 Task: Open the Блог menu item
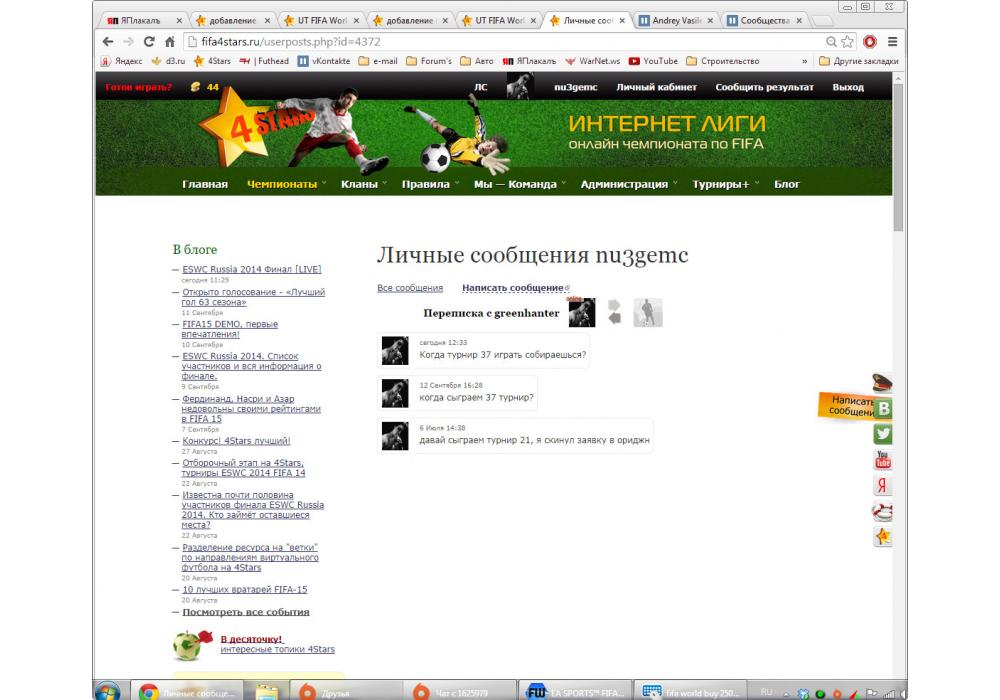pos(787,184)
